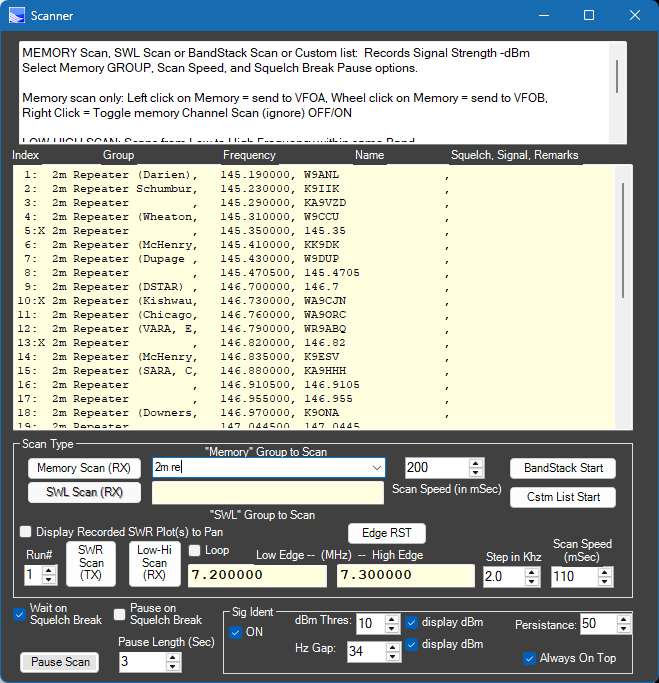
Task: Click the High Edge frequency field
Action: 405,576
